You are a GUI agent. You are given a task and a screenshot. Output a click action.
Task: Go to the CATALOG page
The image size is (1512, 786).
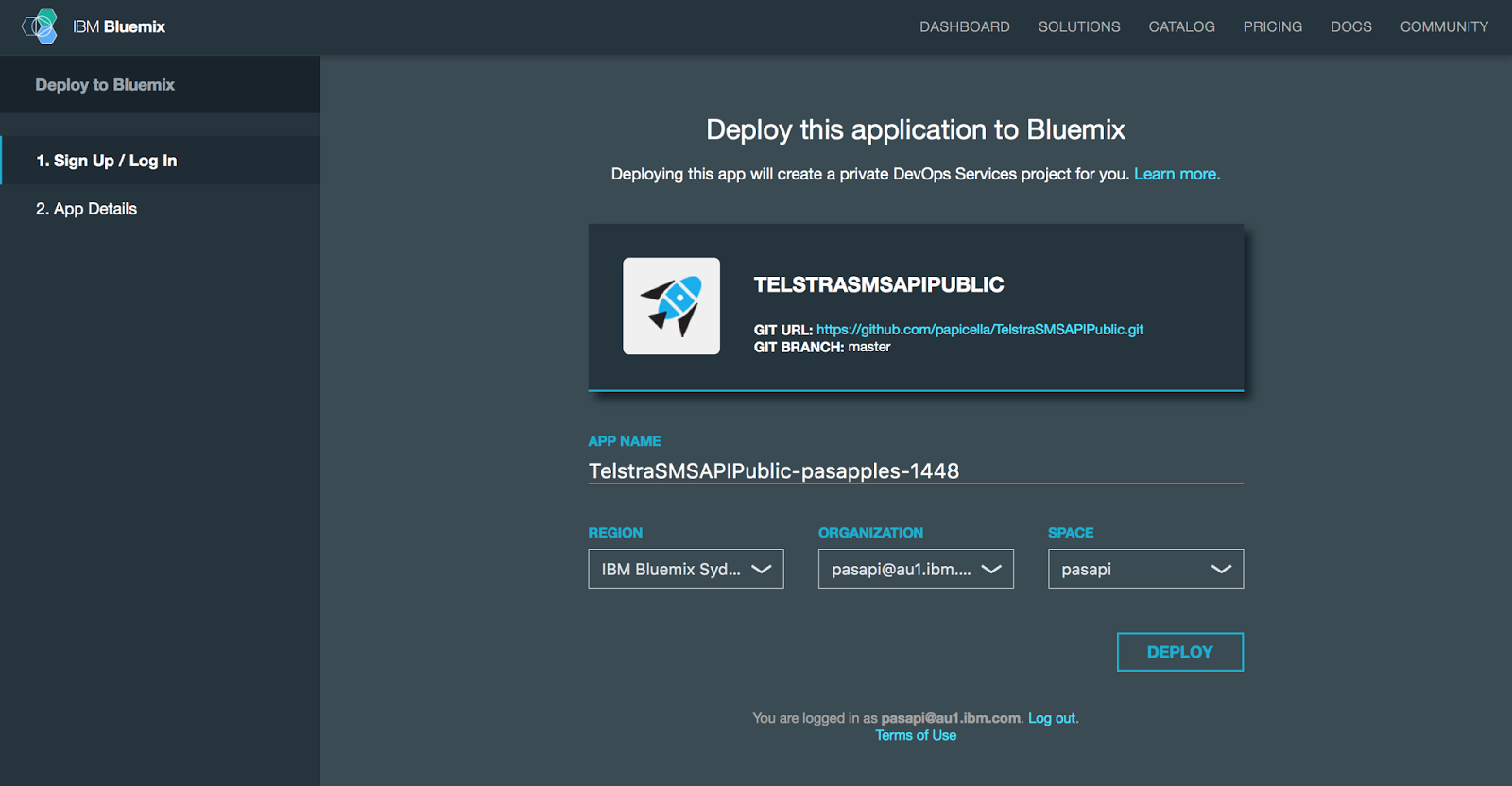[1181, 26]
